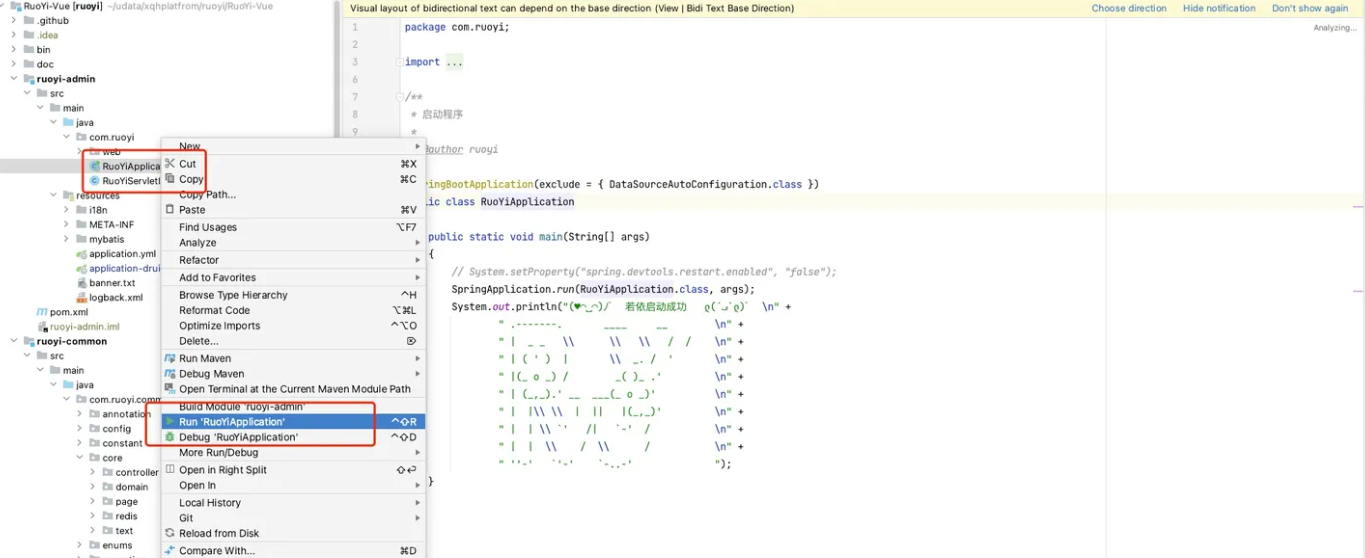Click the Open Terminal Maven icon
The height and width of the screenshot is (558, 1365).
[170, 389]
